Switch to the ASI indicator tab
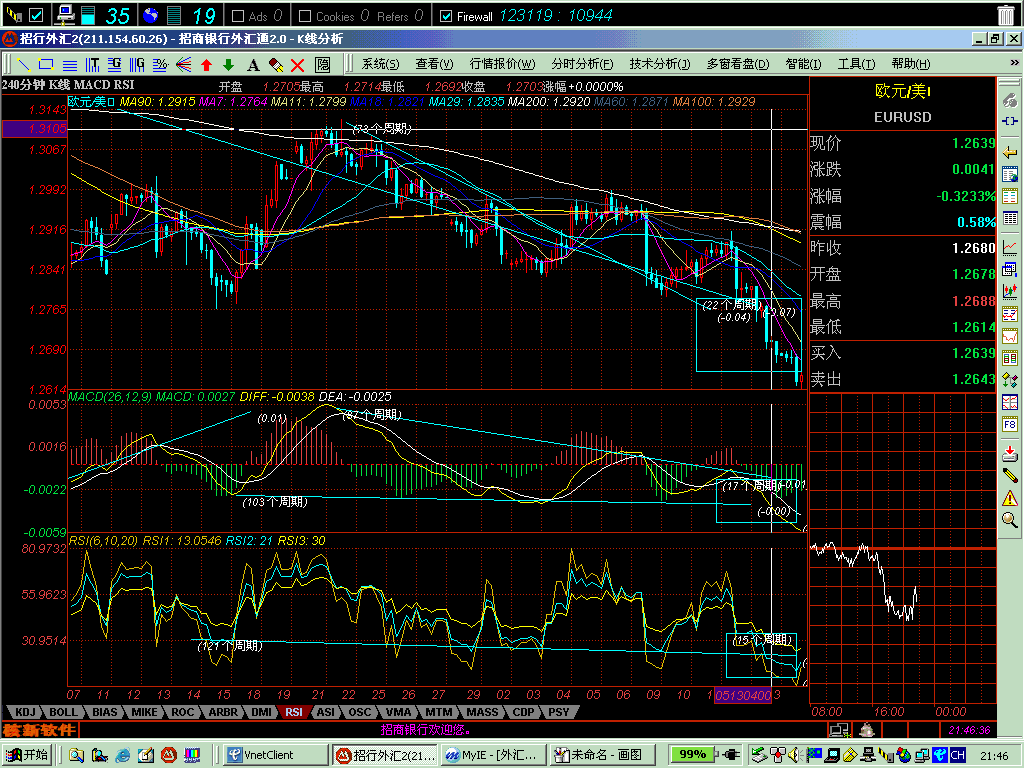The width and height of the screenshot is (1024, 768). point(326,712)
